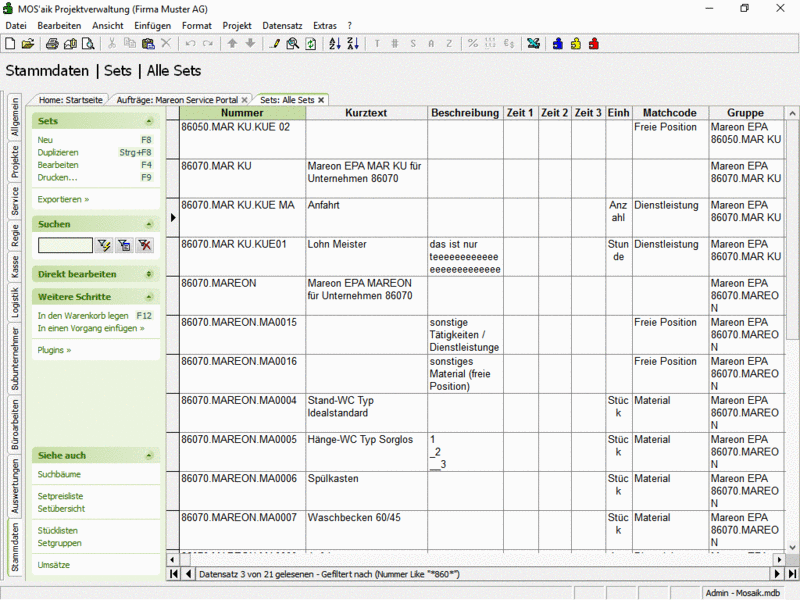Expand the Direkt bearbeiten section

coord(149,274)
